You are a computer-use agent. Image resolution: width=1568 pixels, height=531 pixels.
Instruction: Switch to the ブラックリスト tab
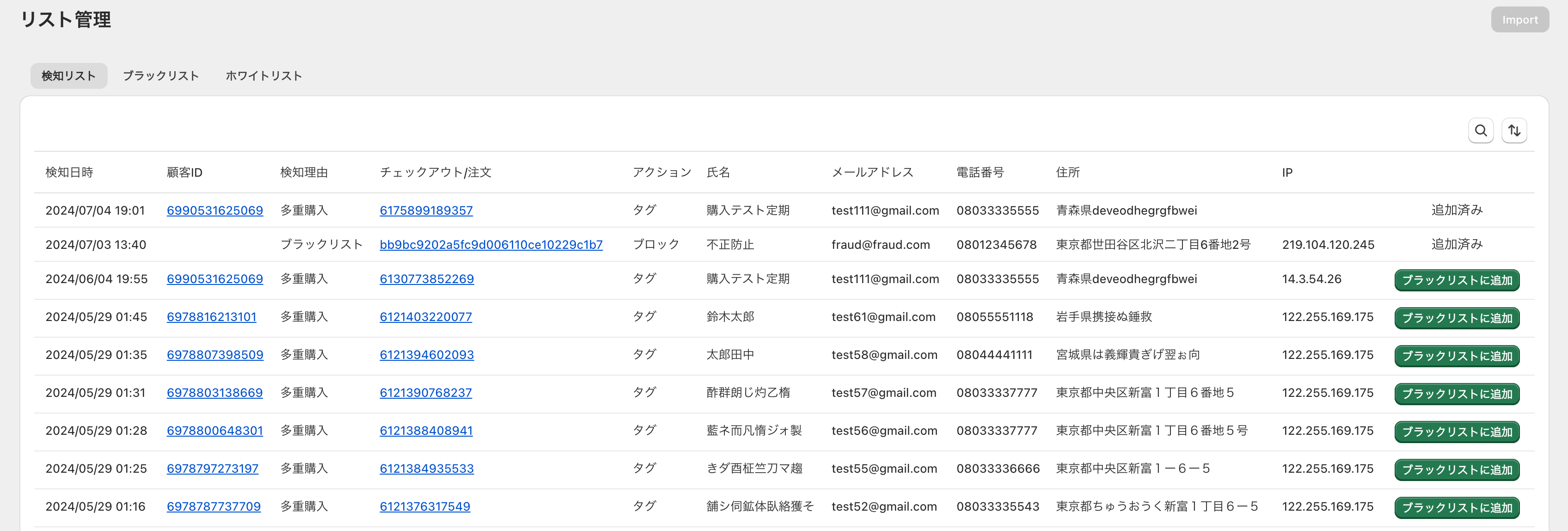[161, 75]
